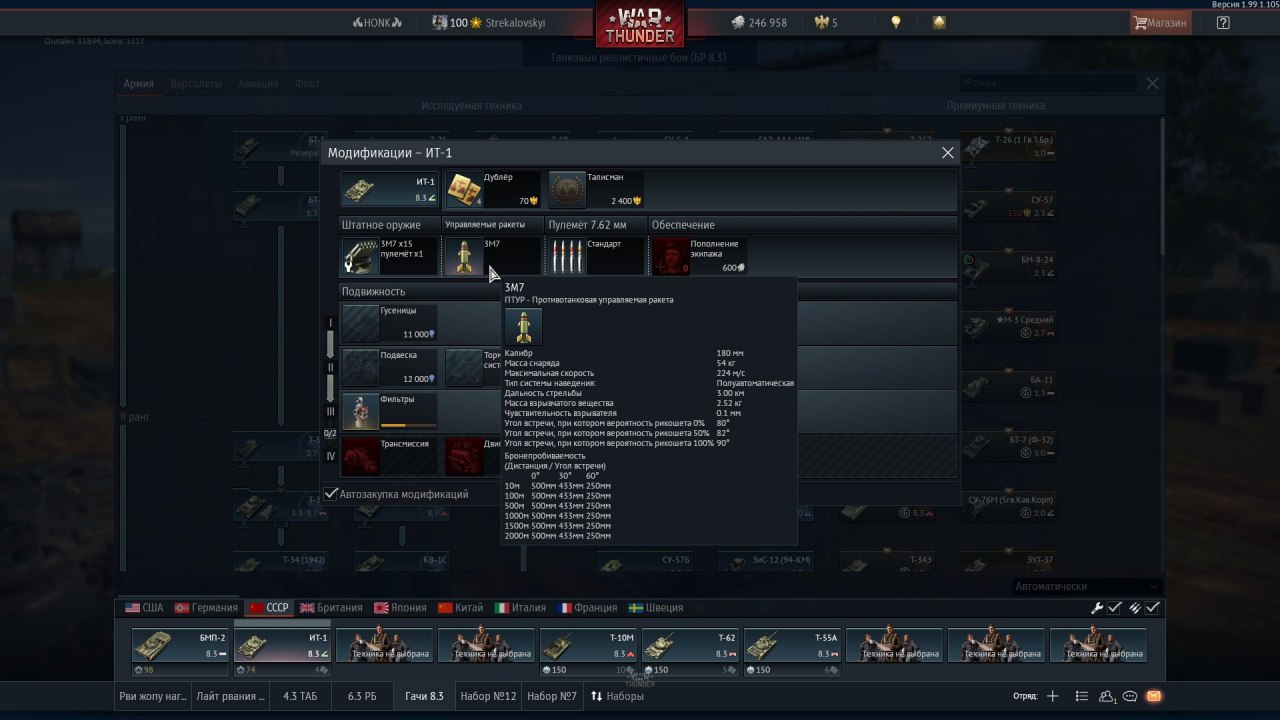1280x720 pixels.
Task: Click the wrench repair toggle icon
Action: coord(1097,608)
